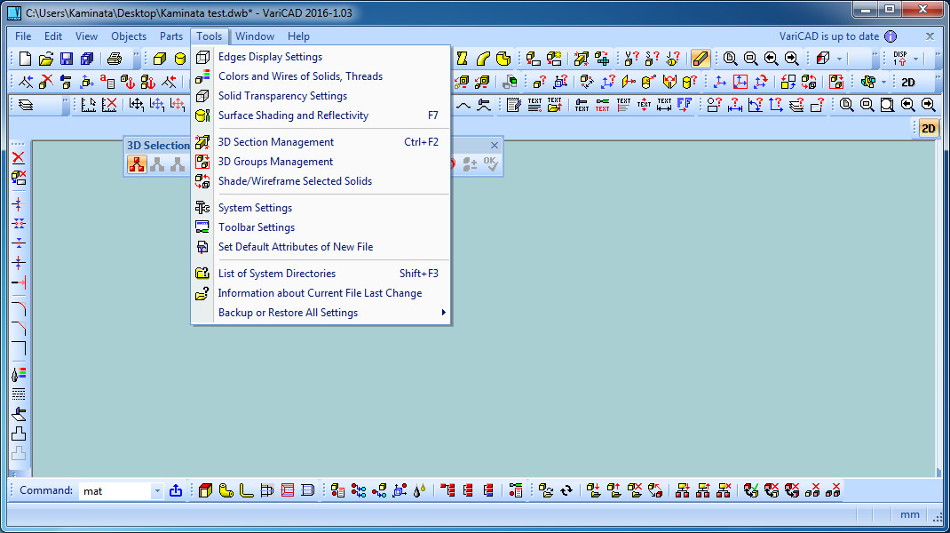Open the DISP display dropdown arrow
Screen dimensions: 950x533
point(915,59)
